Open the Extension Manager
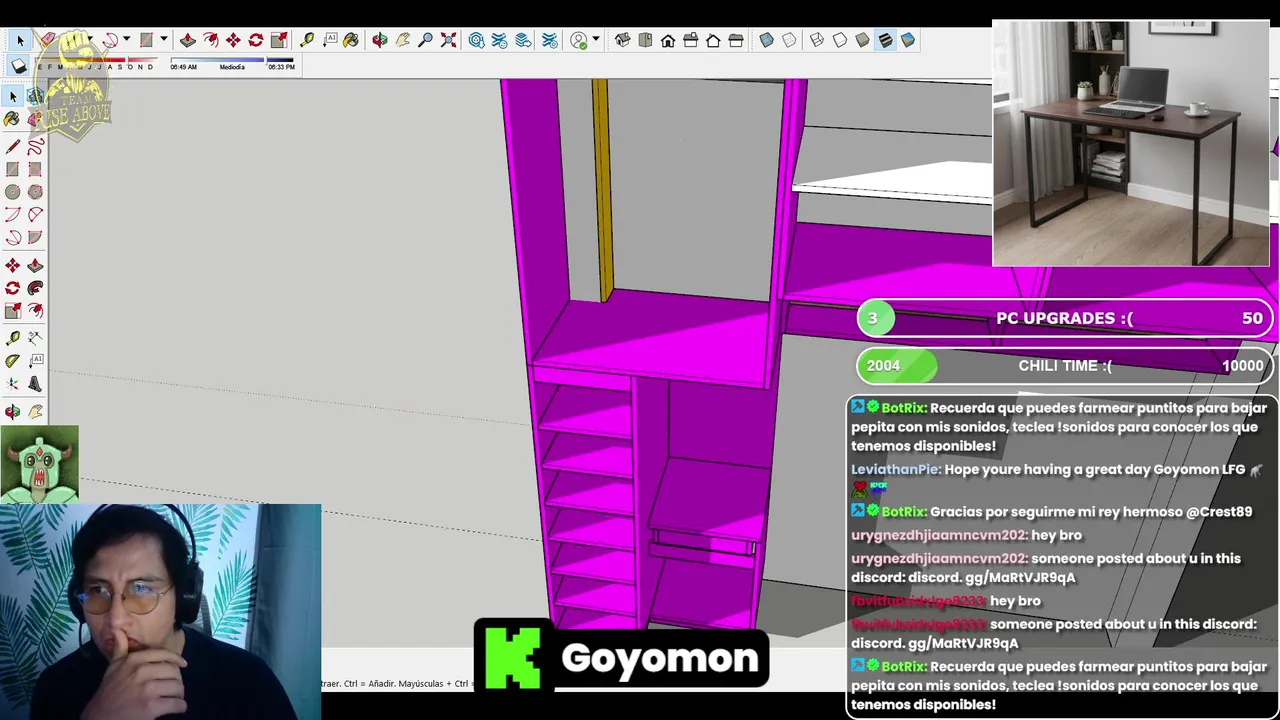1280x720 pixels. [549, 40]
